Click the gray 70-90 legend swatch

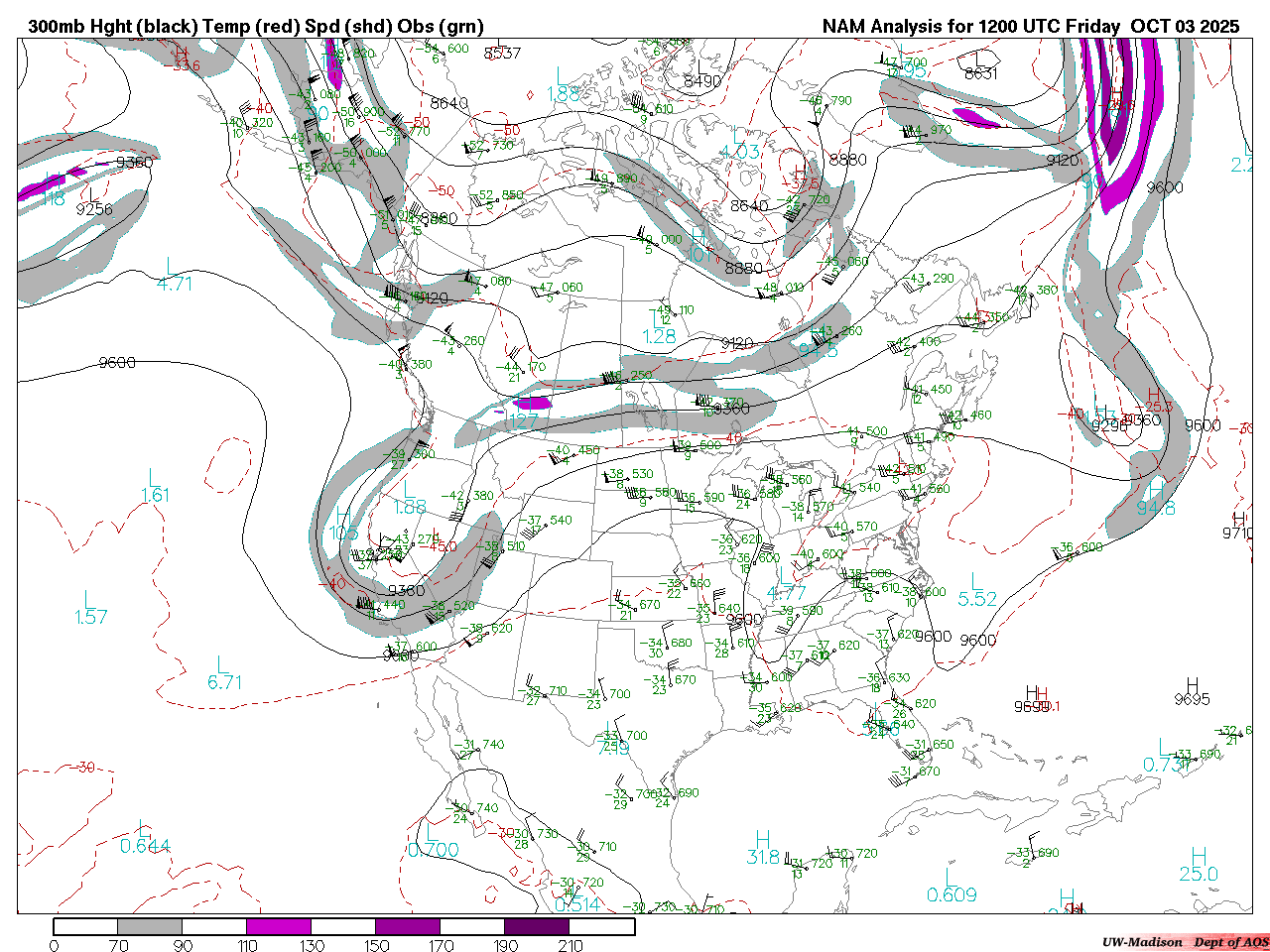(150, 926)
